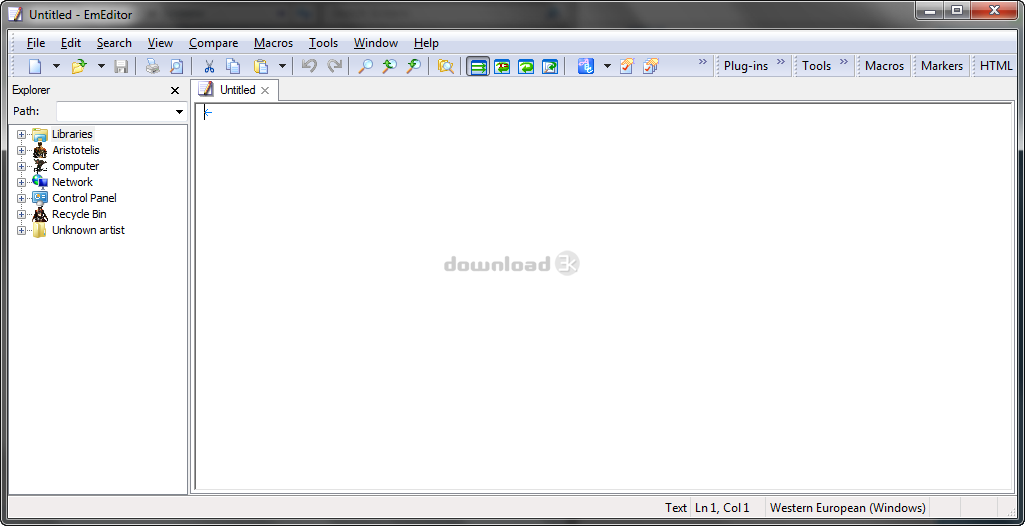
Task: Open the Help menu
Action: point(426,43)
